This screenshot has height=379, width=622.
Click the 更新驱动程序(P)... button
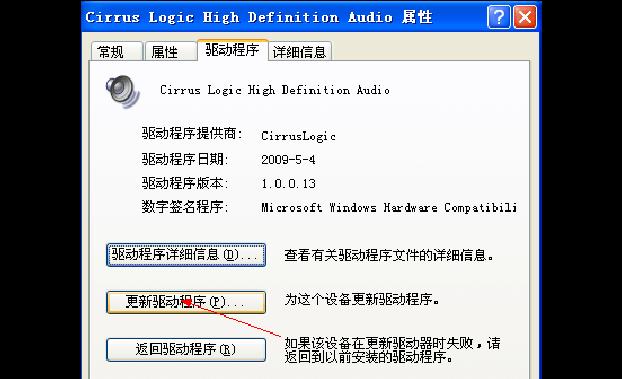coord(186,302)
